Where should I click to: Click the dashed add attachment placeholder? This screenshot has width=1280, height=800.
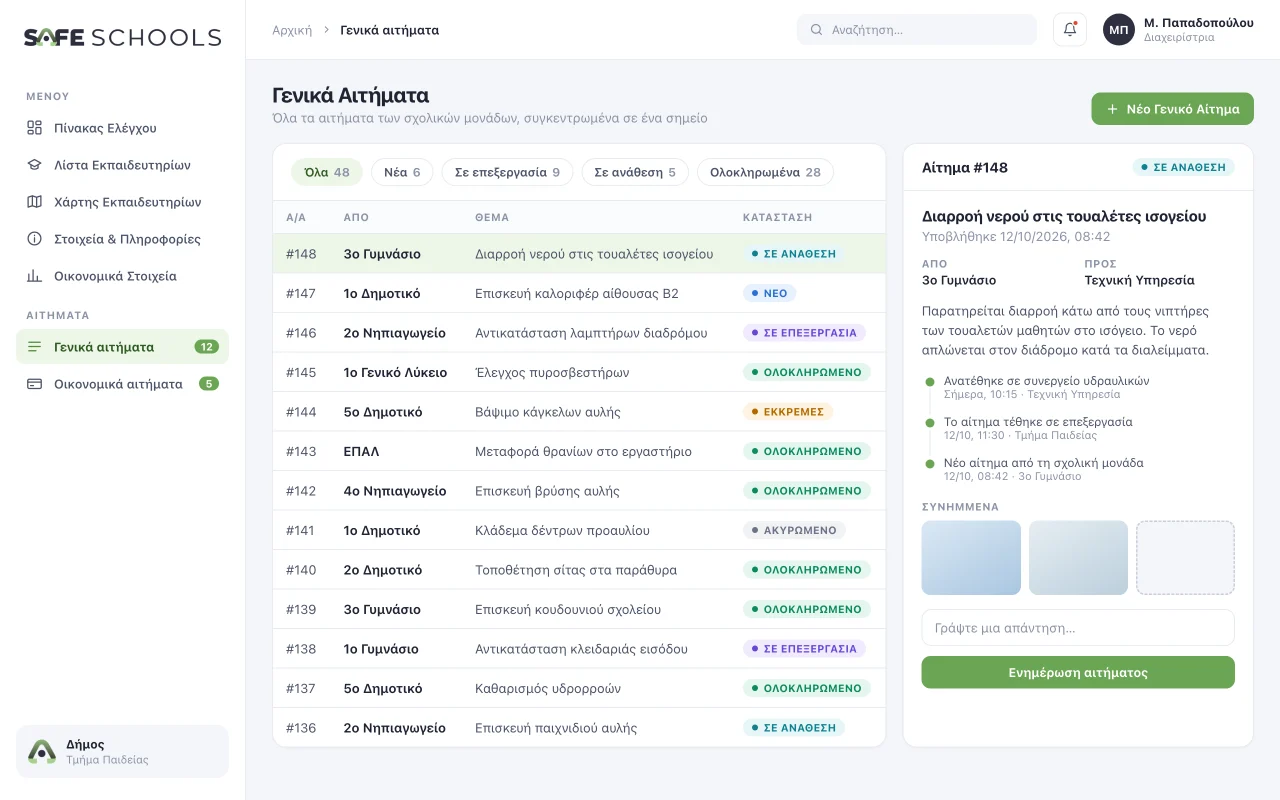[1185, 558]
